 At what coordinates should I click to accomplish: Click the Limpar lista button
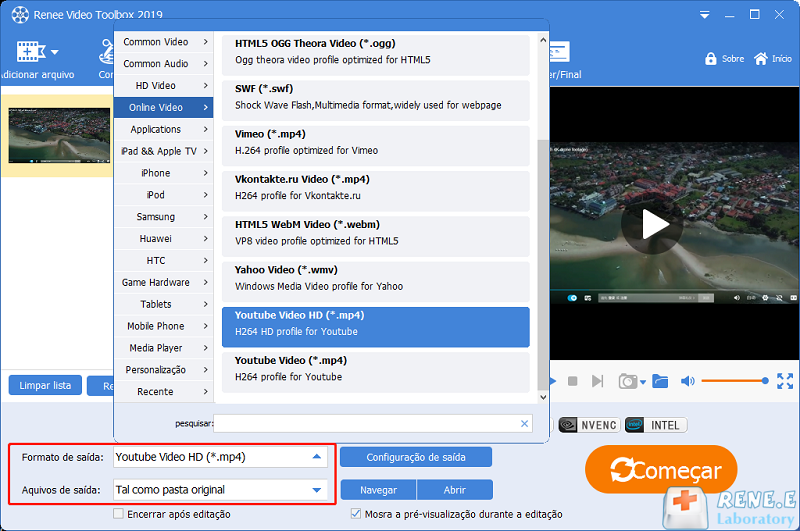(x=45, y=386)
